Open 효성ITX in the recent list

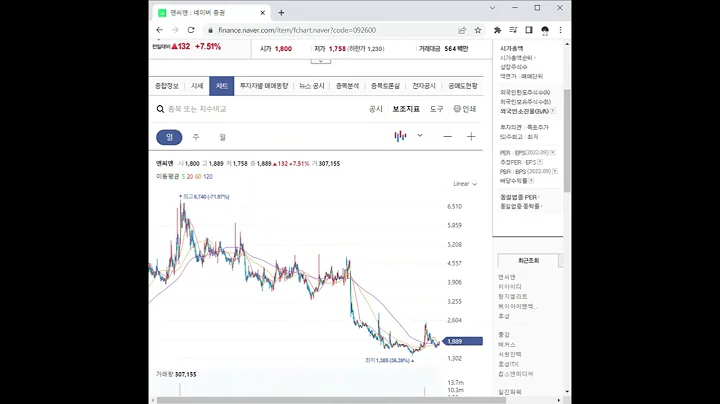point(509,364)
